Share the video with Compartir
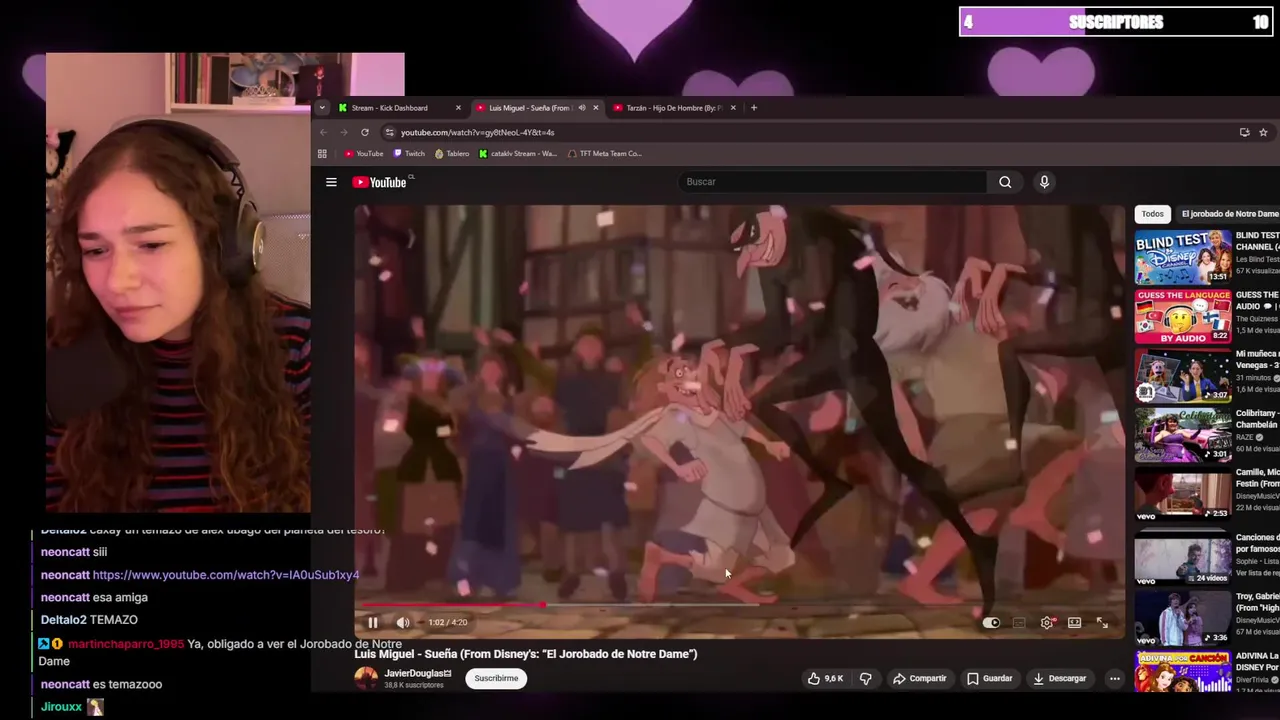 (919, 678)
